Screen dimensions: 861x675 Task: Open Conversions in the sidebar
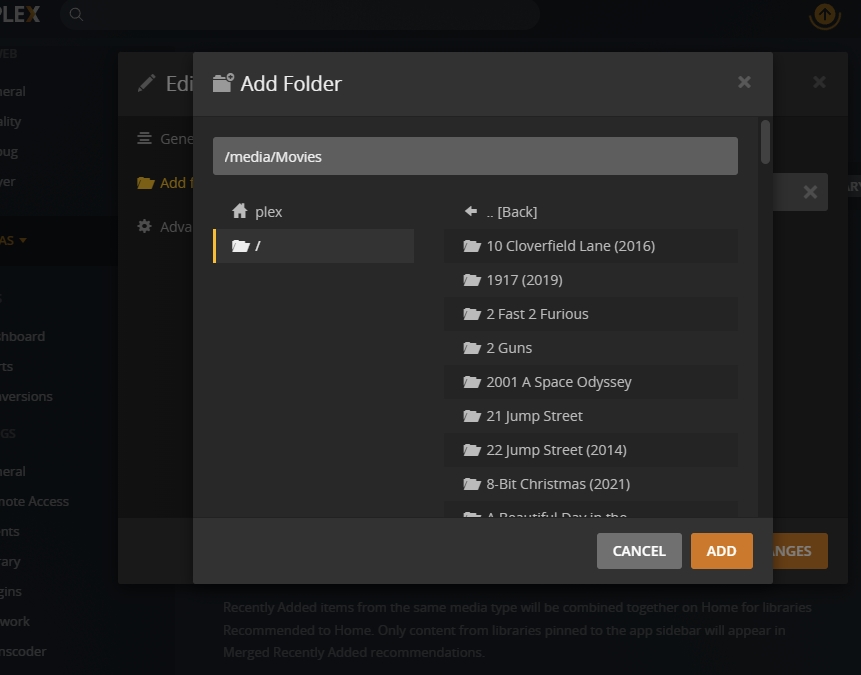[26, 397]
